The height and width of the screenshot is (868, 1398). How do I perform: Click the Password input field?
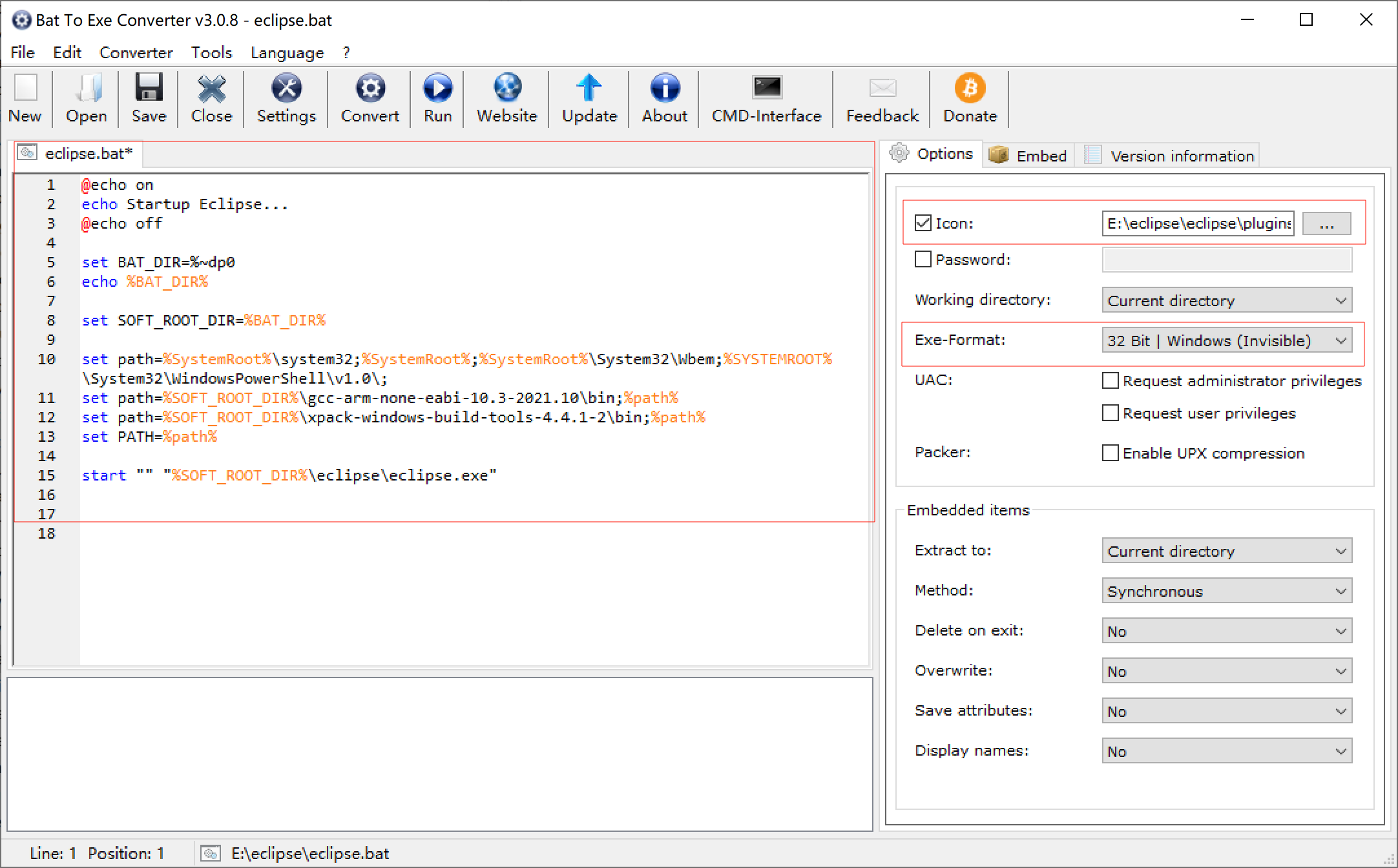tap(1226, 260)
